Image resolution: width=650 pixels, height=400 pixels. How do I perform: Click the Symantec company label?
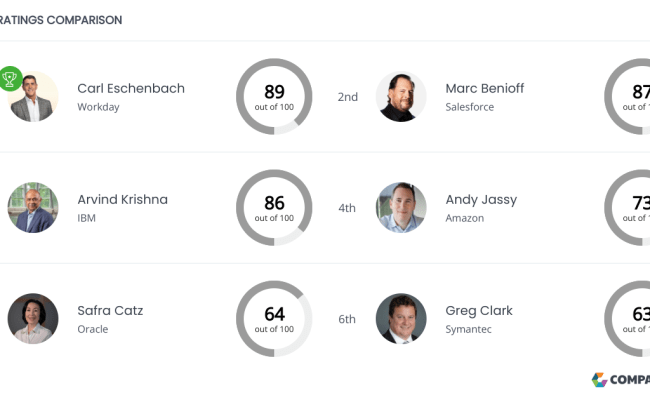(x=468, y=329)
